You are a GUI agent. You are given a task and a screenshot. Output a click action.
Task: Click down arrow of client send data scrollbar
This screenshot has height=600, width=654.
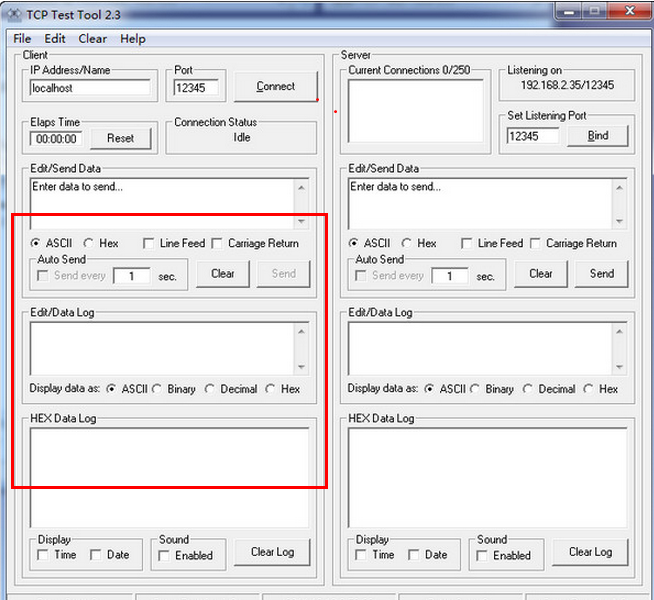point(301,221)
